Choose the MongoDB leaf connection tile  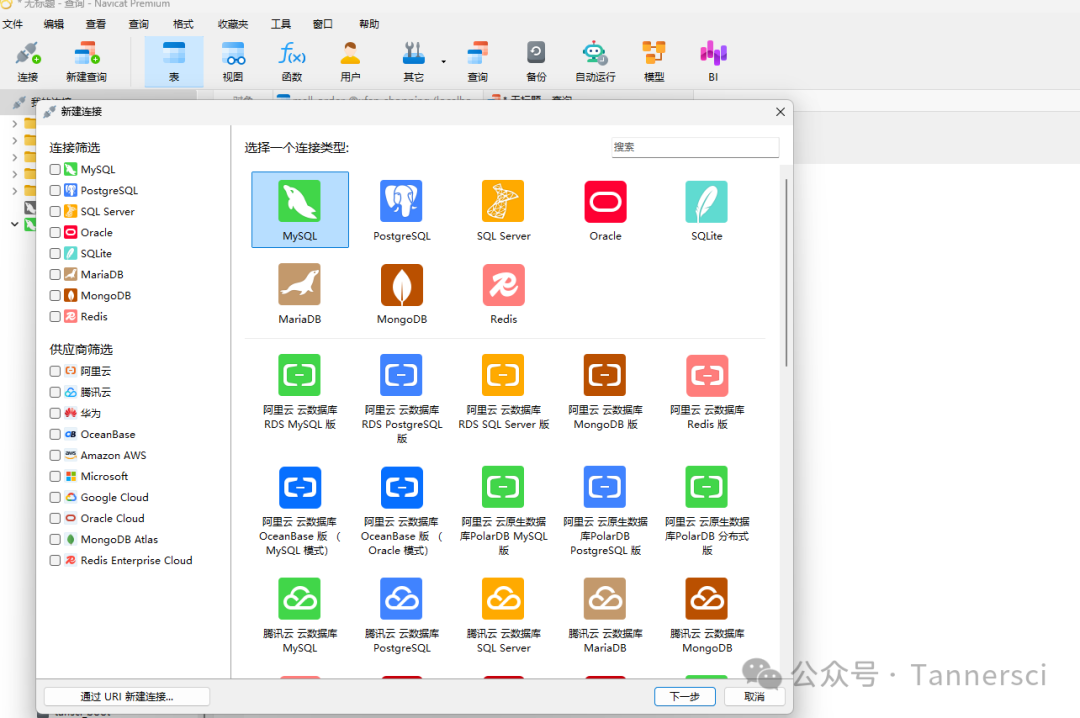click(402, 294)
